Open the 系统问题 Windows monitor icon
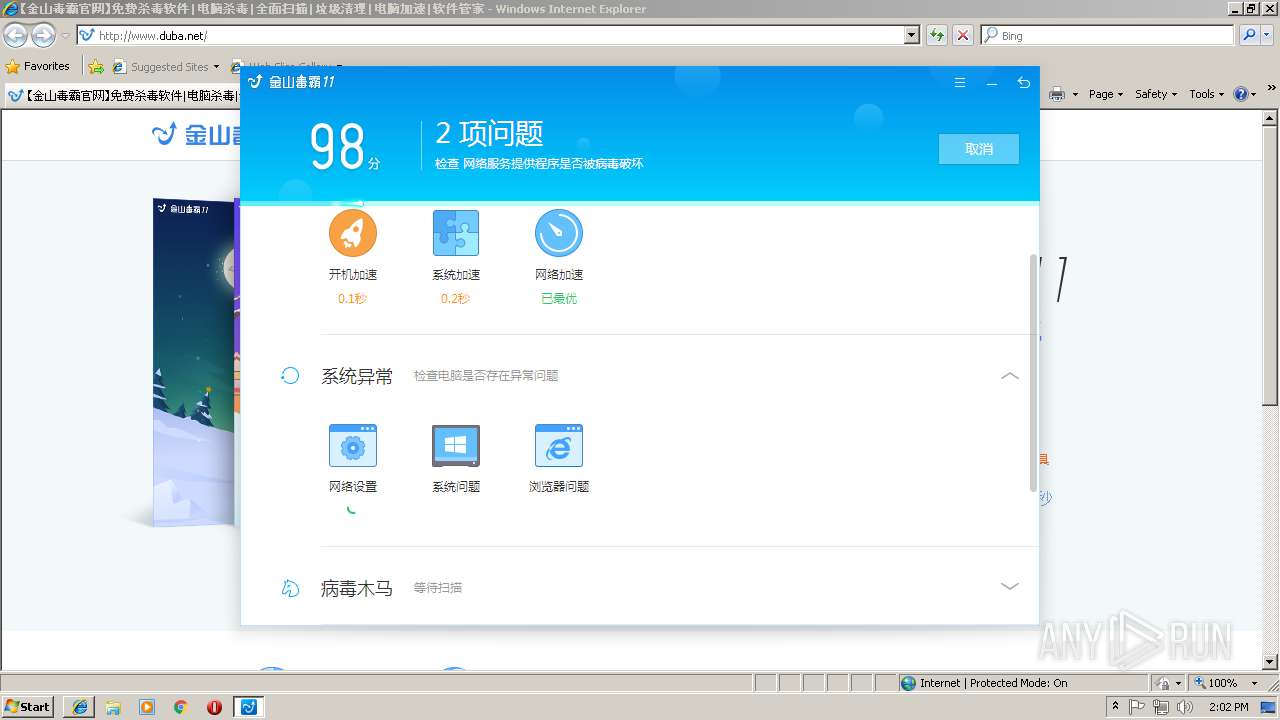 [x=456, y=445]
